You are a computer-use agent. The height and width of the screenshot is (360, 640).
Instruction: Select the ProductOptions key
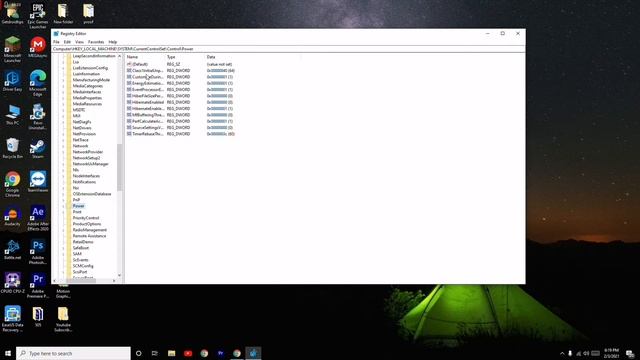(87, 224)
